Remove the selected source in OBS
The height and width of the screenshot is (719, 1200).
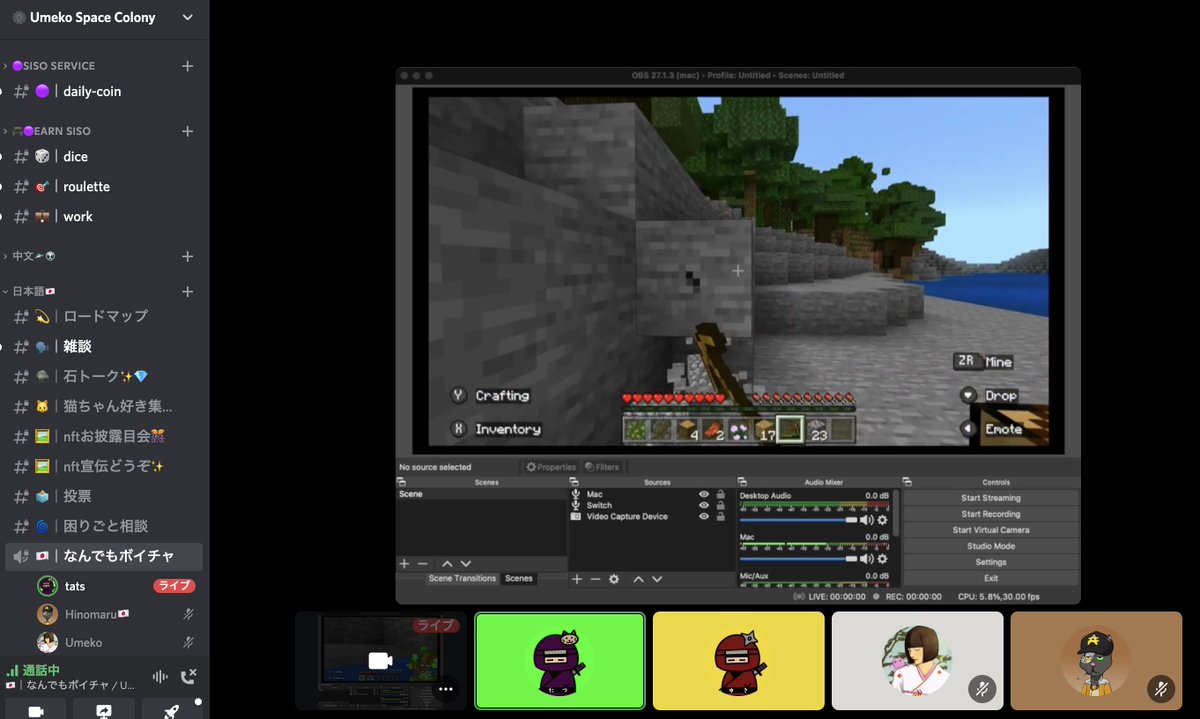[x=595, y=579]
